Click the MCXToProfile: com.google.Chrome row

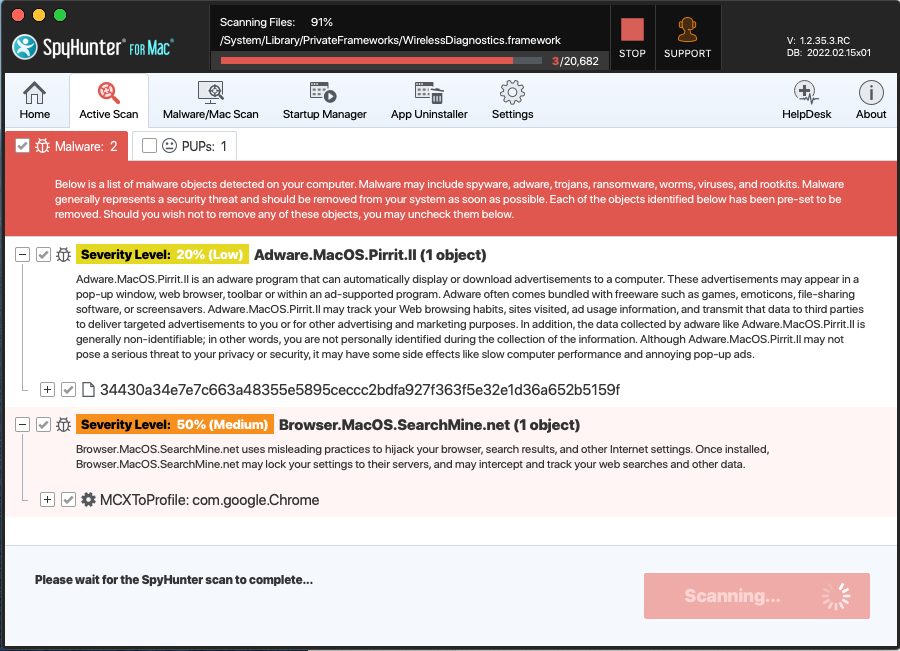(x=210, y=500)
